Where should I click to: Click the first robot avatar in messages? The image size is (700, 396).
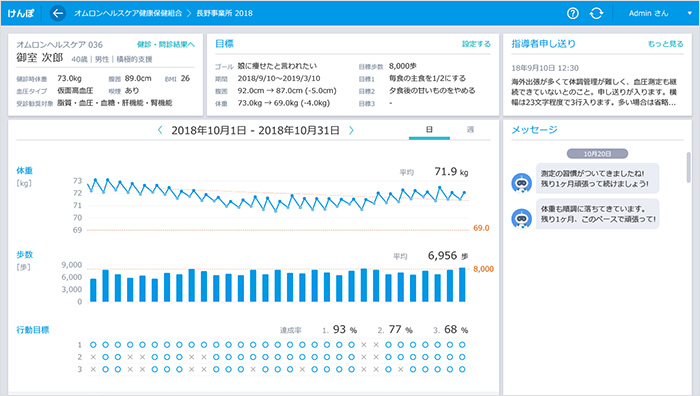point(521,183)
